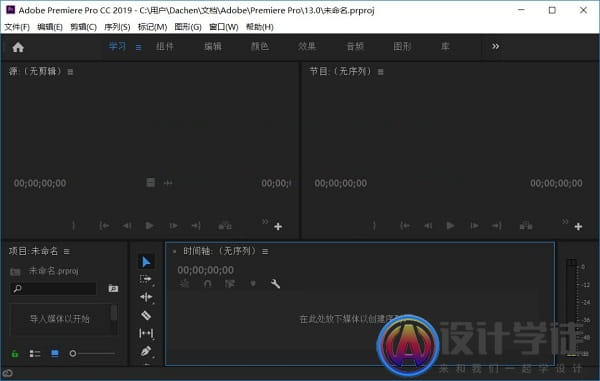The width and height of the screenshot is (600, 381).
Task: Expand more buttons chevron in Source monitor
Action: [265, 221]
